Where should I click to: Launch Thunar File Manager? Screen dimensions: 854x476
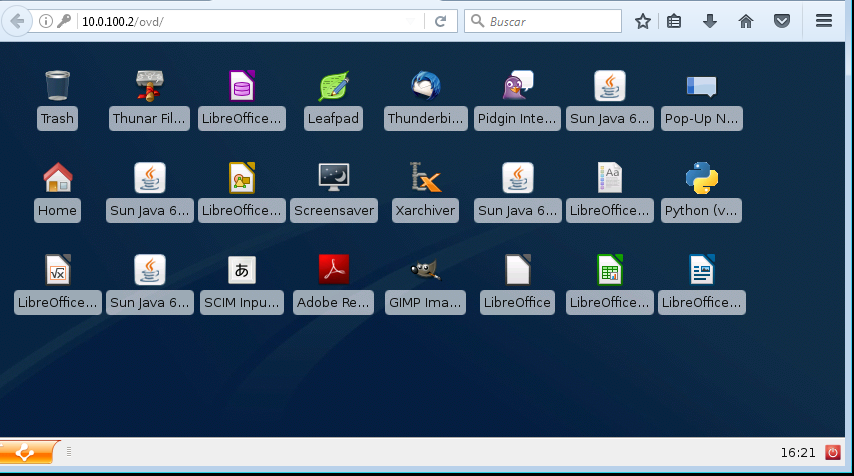pyautogui.click(x=149, y=87)
